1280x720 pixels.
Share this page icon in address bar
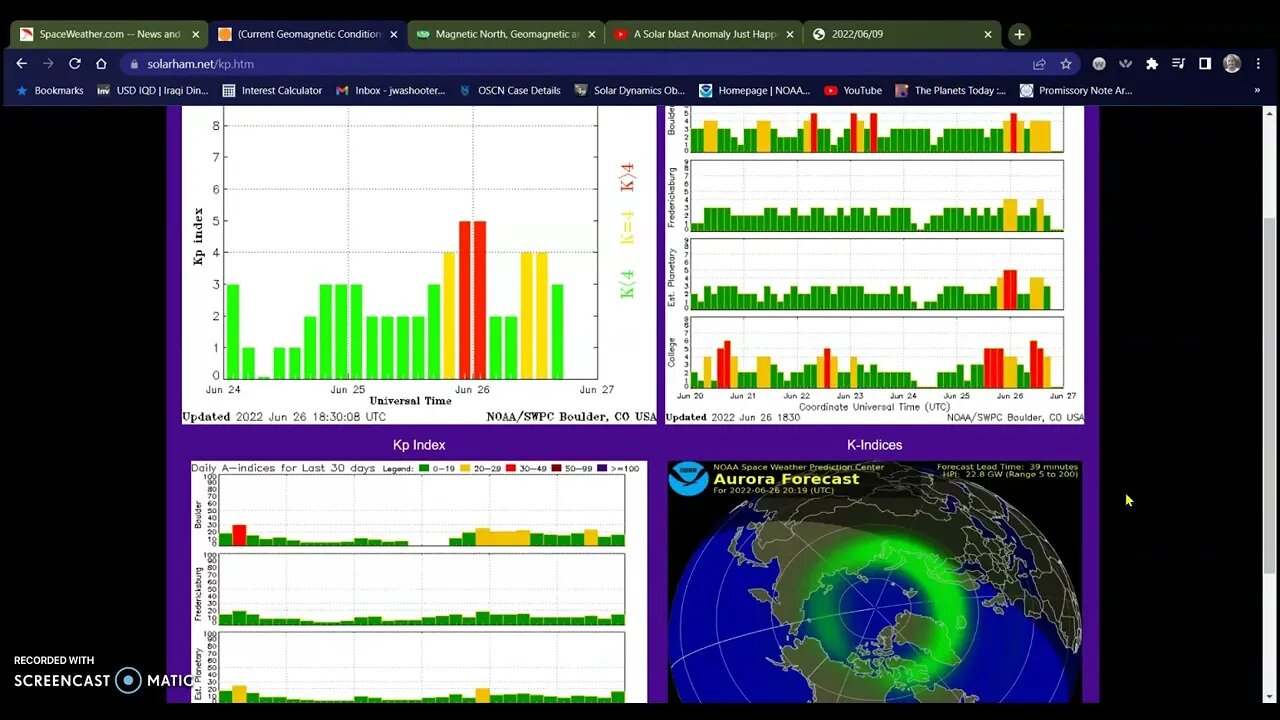pos(1040,63)
